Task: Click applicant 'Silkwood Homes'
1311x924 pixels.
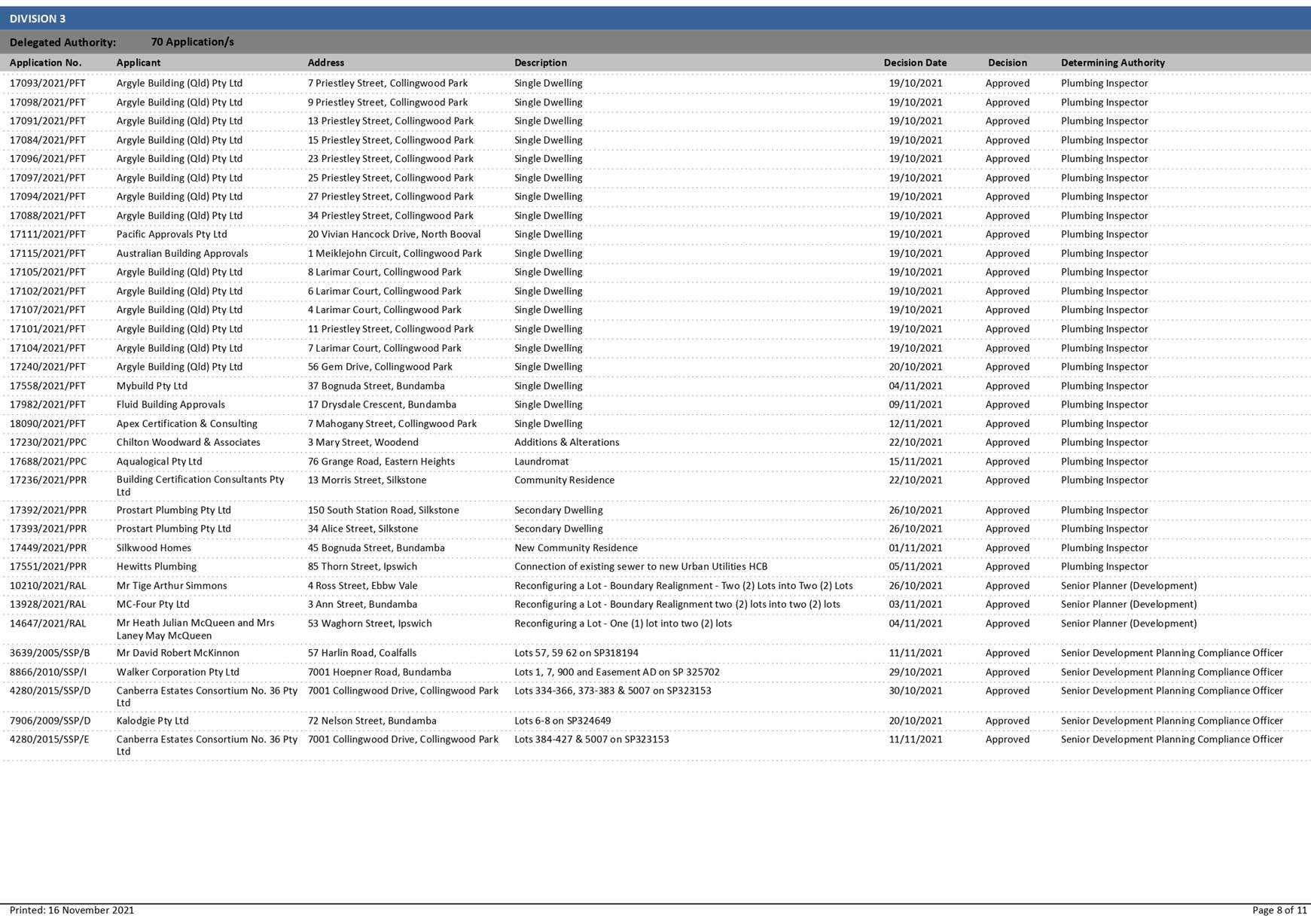Action: coord(154,548)
